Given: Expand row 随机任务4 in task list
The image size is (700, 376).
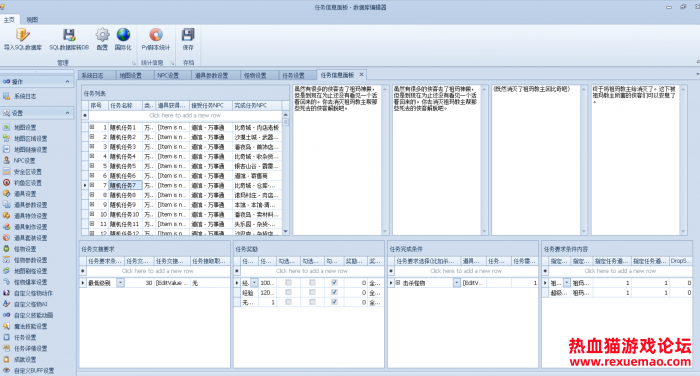Looking at the screenshot, I should [92, 156].
